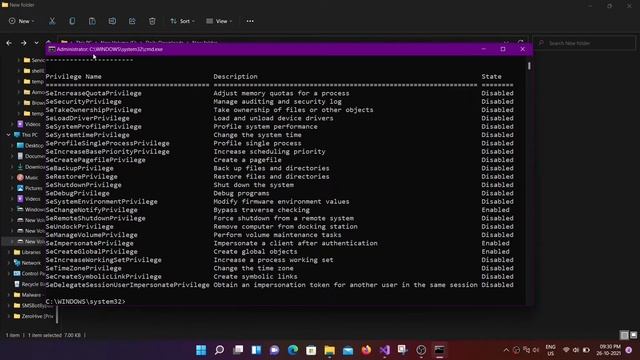640x360 pixels.
Task: Click SeDebugPrivilege text in command prompt
Action: click(78, 193)
